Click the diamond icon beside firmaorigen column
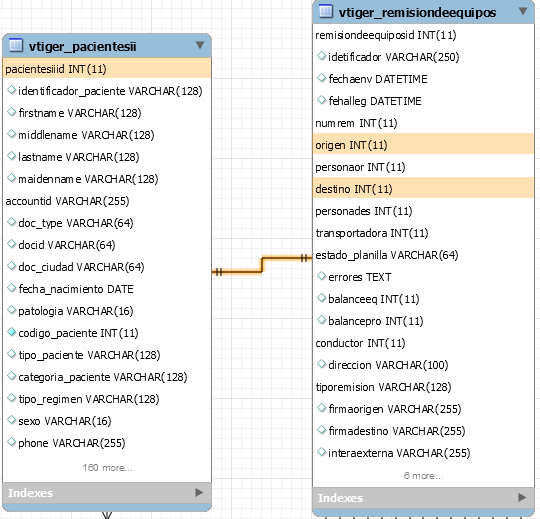Viewport: 540px width, 519px height. pyautogui.click(x=322, y=408)
